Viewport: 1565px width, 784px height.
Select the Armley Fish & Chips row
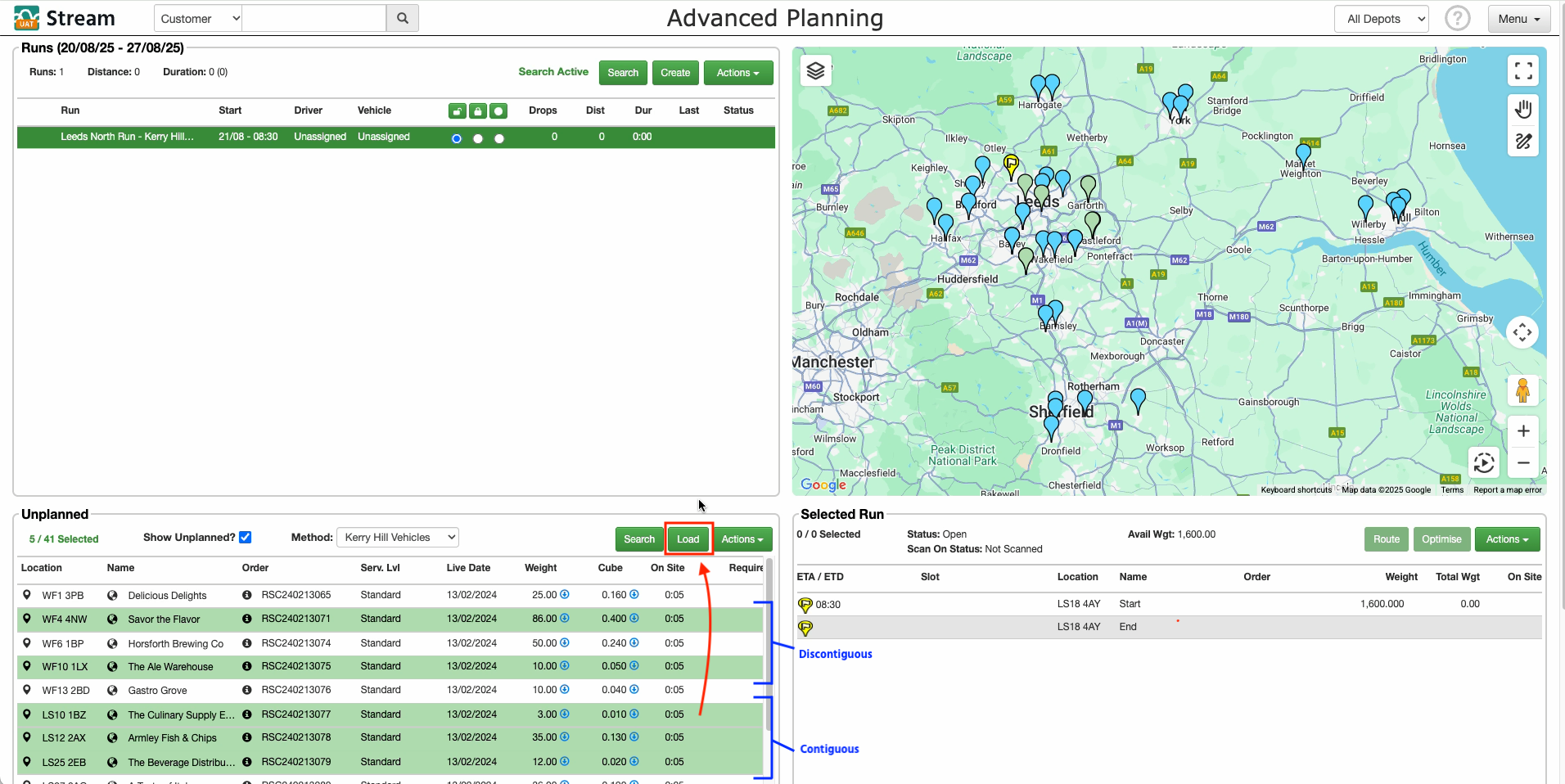390,737
